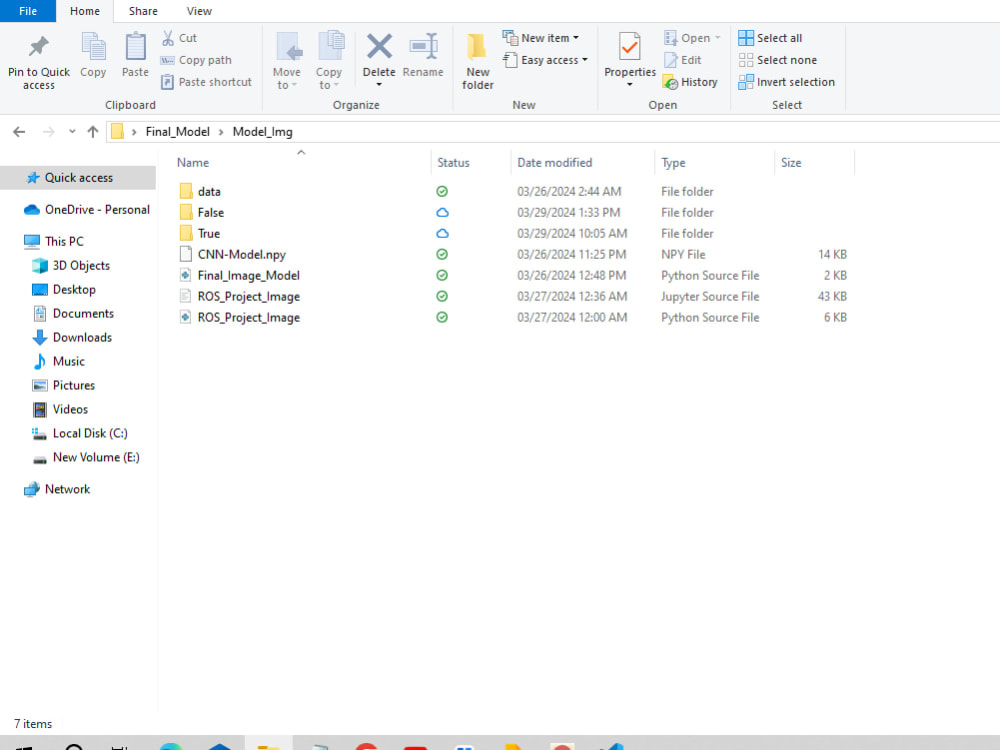Click the Rename icon in Organize
Image resolution: width=1000 pixels, height=750 pixels.
coord(423,47)
